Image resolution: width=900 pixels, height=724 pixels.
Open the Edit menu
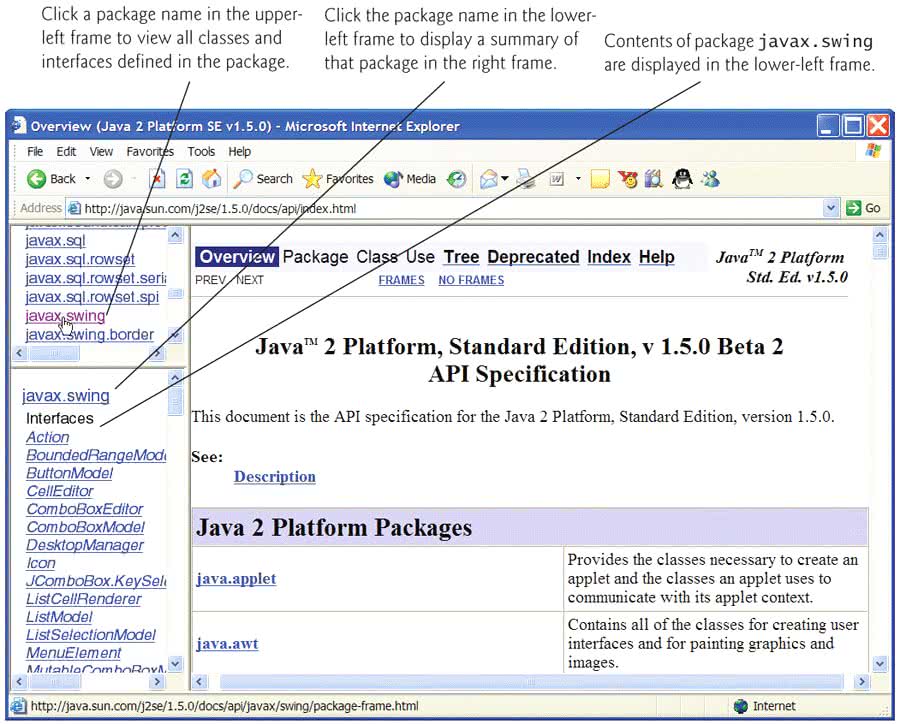pos(66,152)
